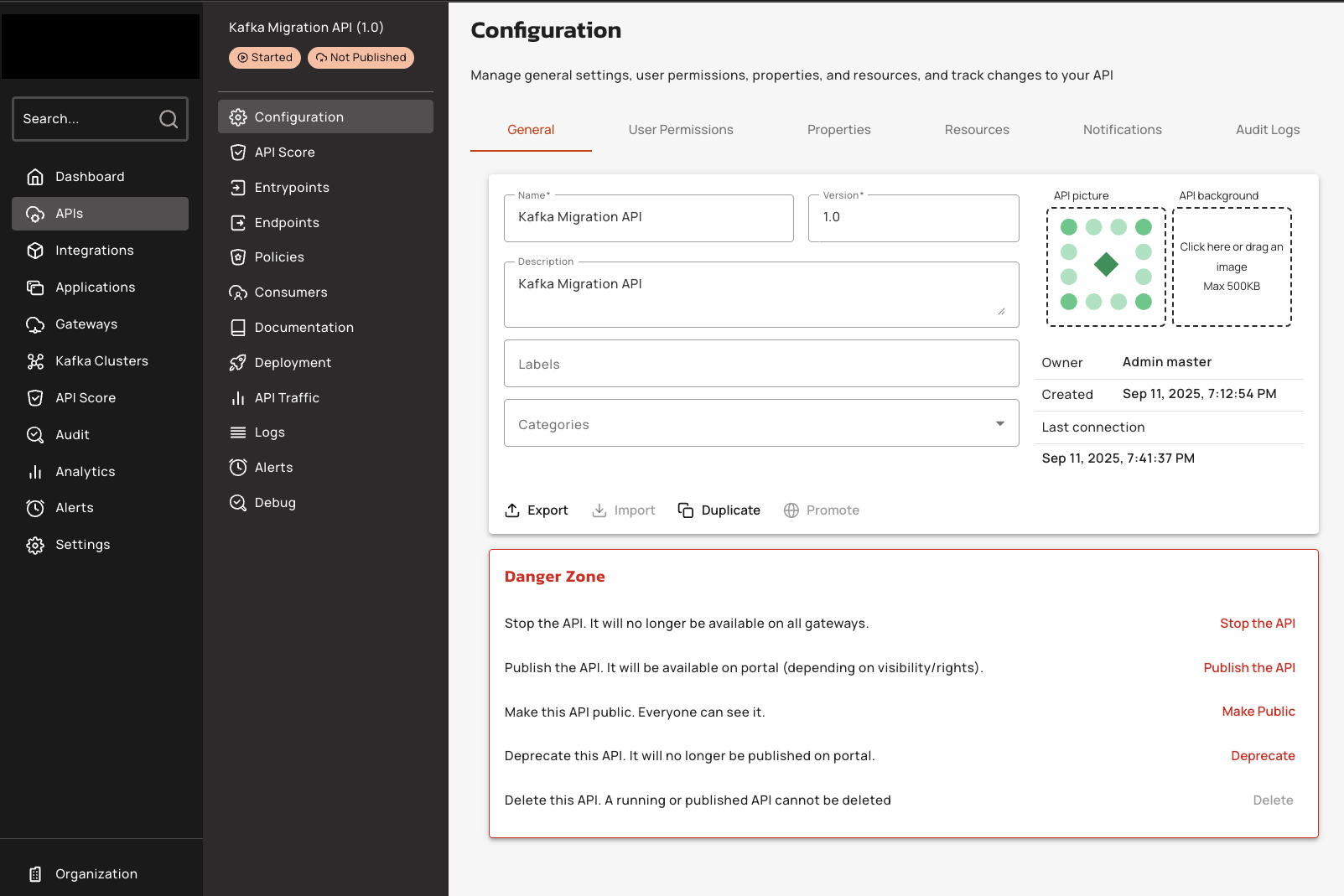
Task: Open the Audit Logs tab
Action: [x=1267, y=130]
